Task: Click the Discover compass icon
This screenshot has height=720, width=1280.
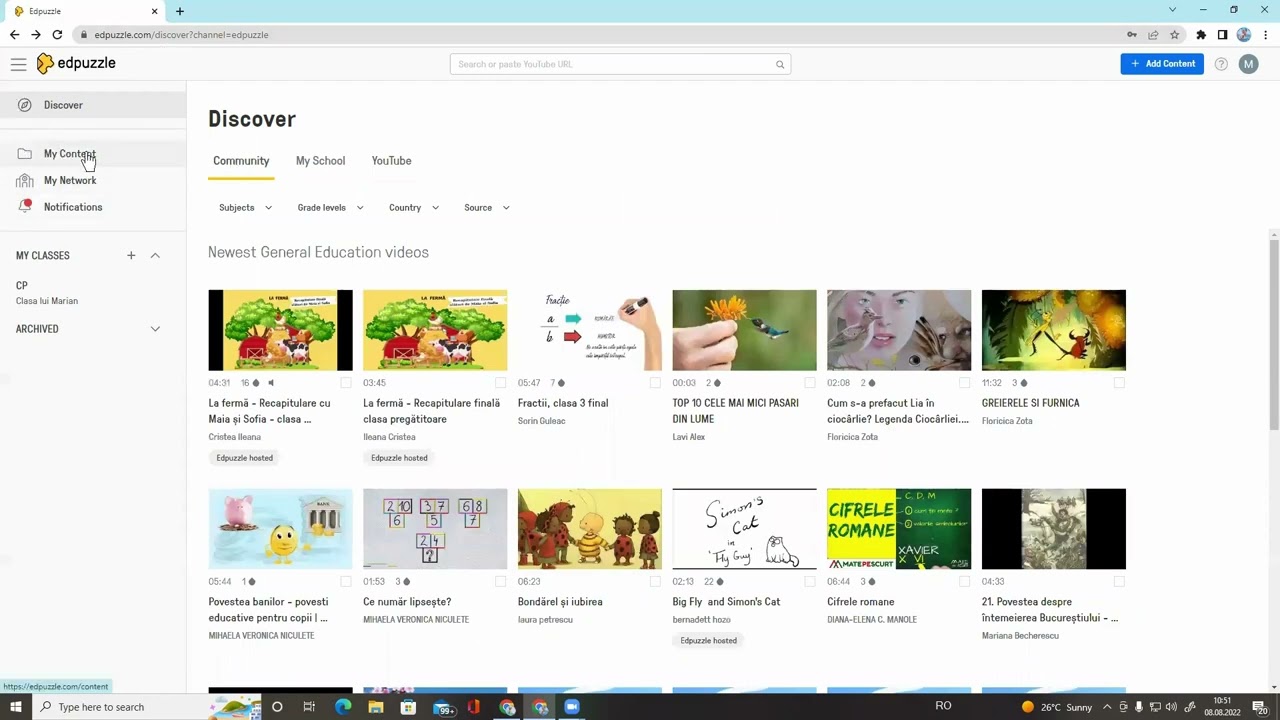Action: click(24, 105)
